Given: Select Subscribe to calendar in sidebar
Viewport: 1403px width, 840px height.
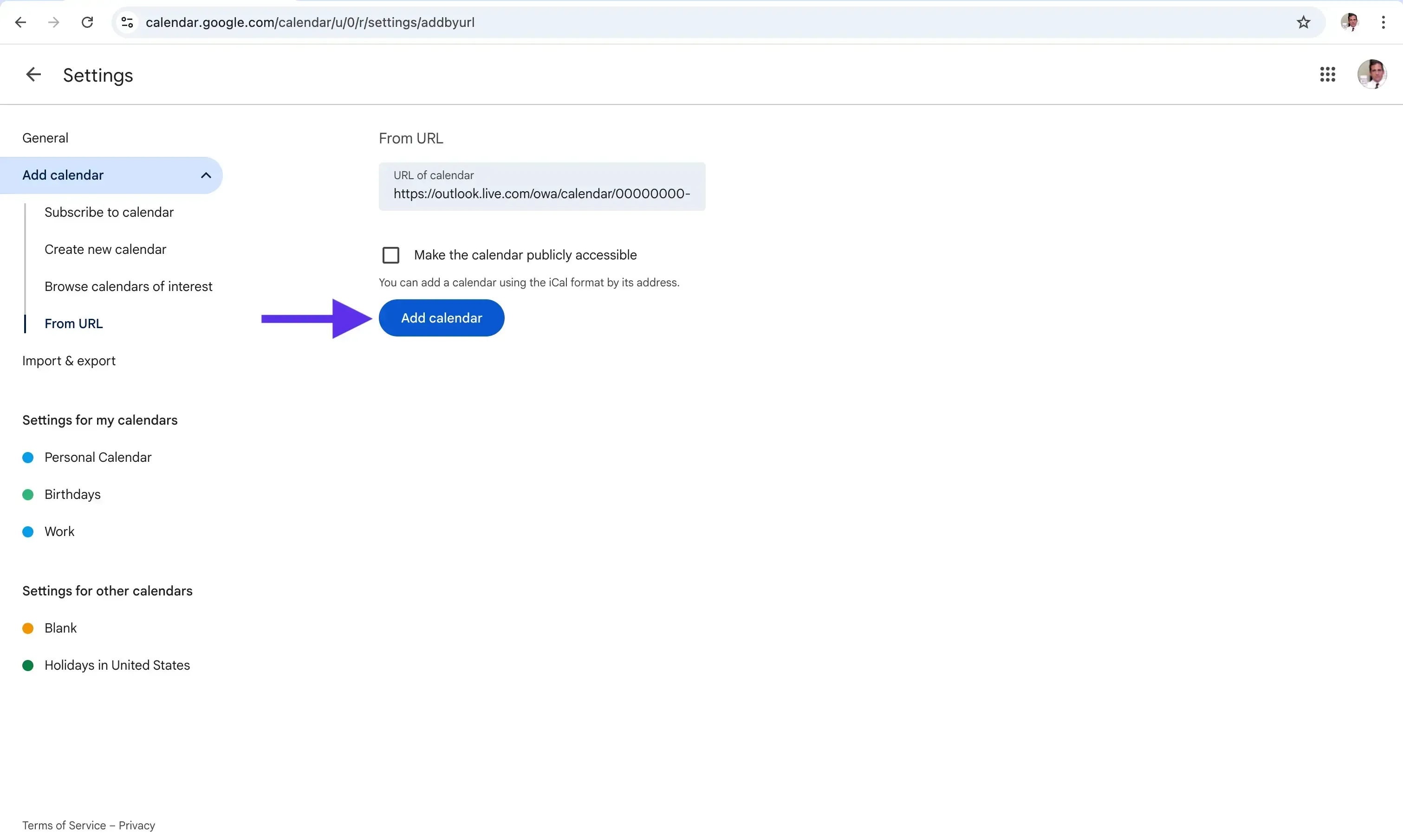Looking at the screenshot, I should point(109,212).
